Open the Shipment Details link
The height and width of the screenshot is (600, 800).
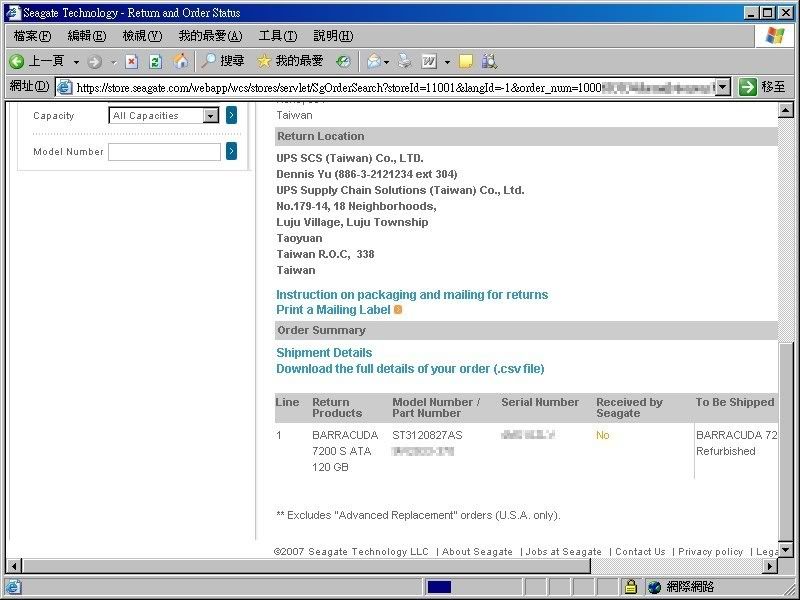[x=324, y=353]
